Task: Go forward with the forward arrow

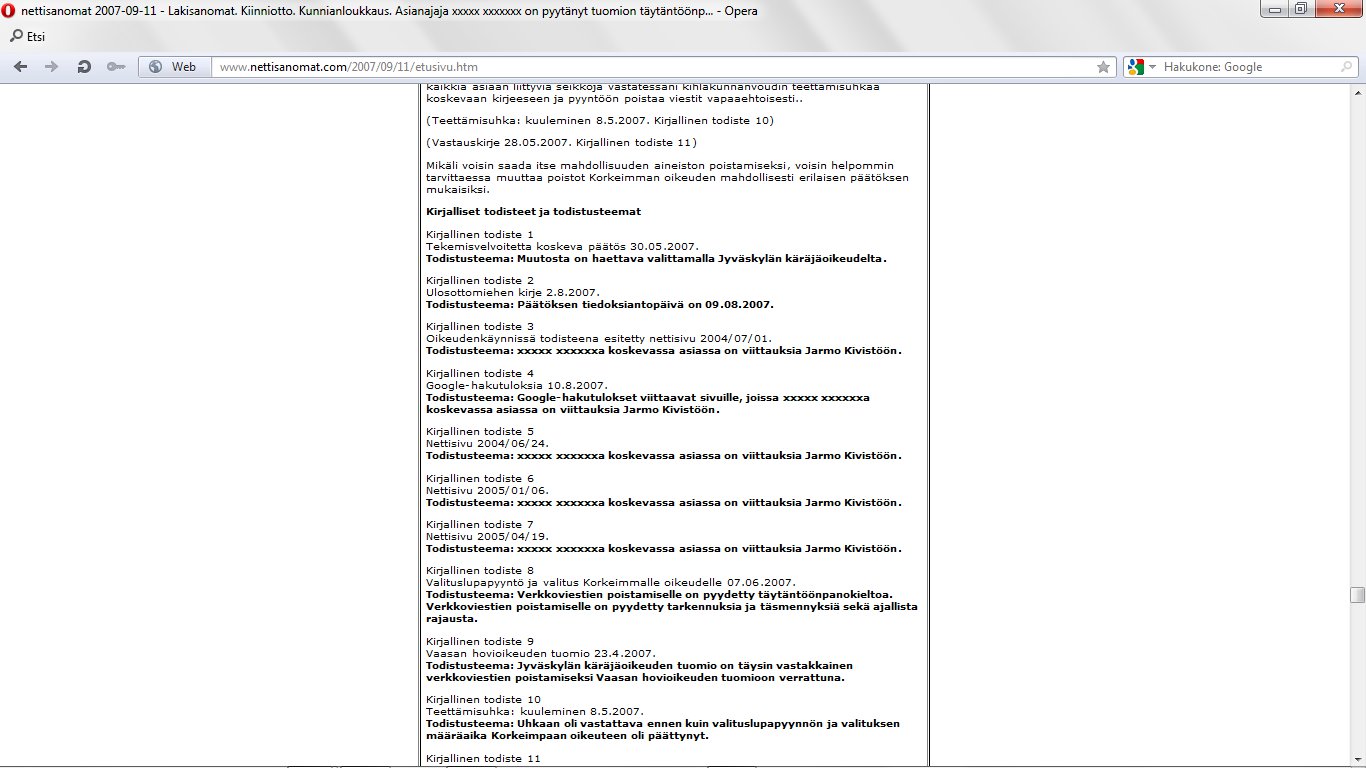Action: (51, 67)
